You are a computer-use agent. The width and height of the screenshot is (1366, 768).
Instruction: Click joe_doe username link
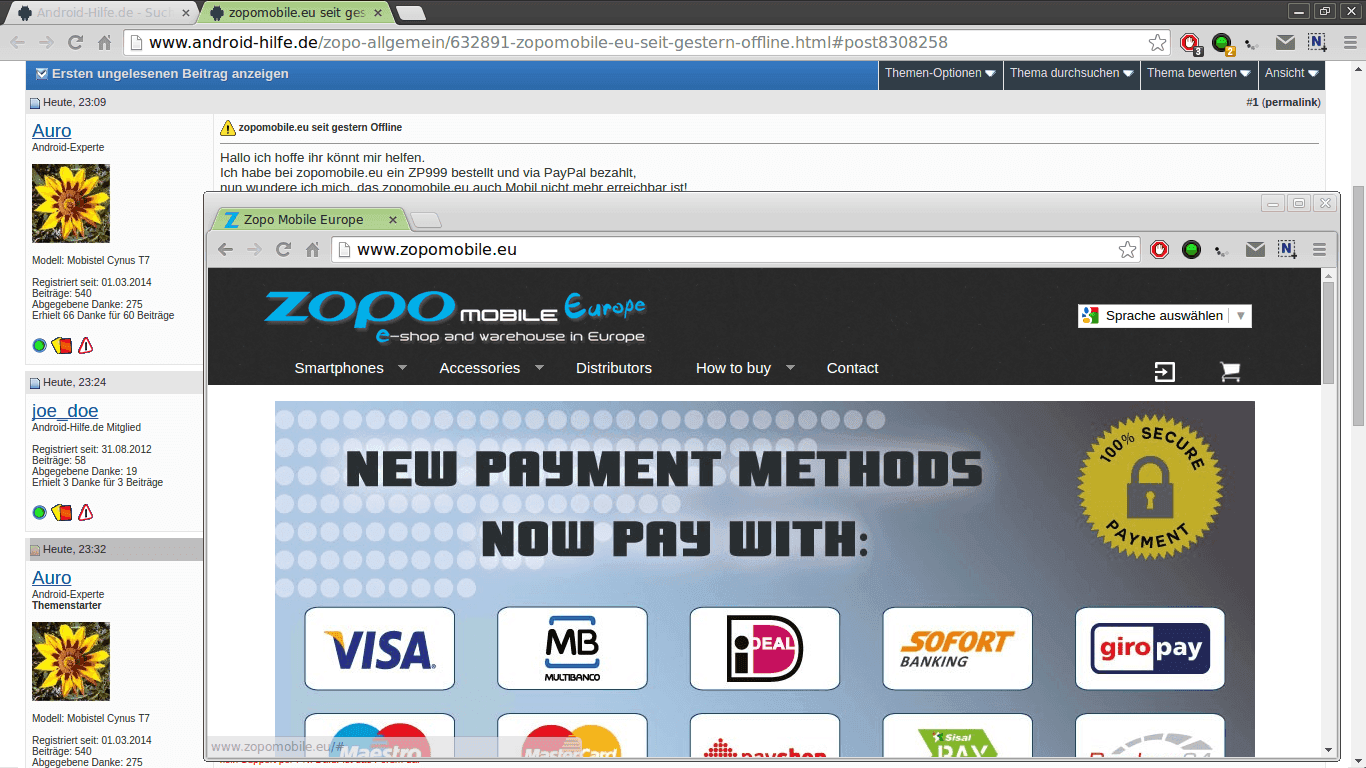point(65,411)
